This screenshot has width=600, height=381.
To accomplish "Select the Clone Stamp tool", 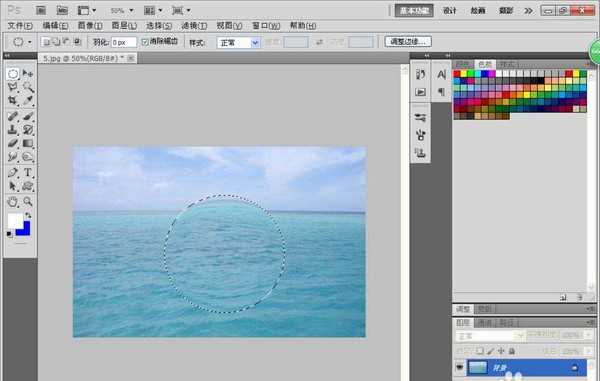I will 13,130.
